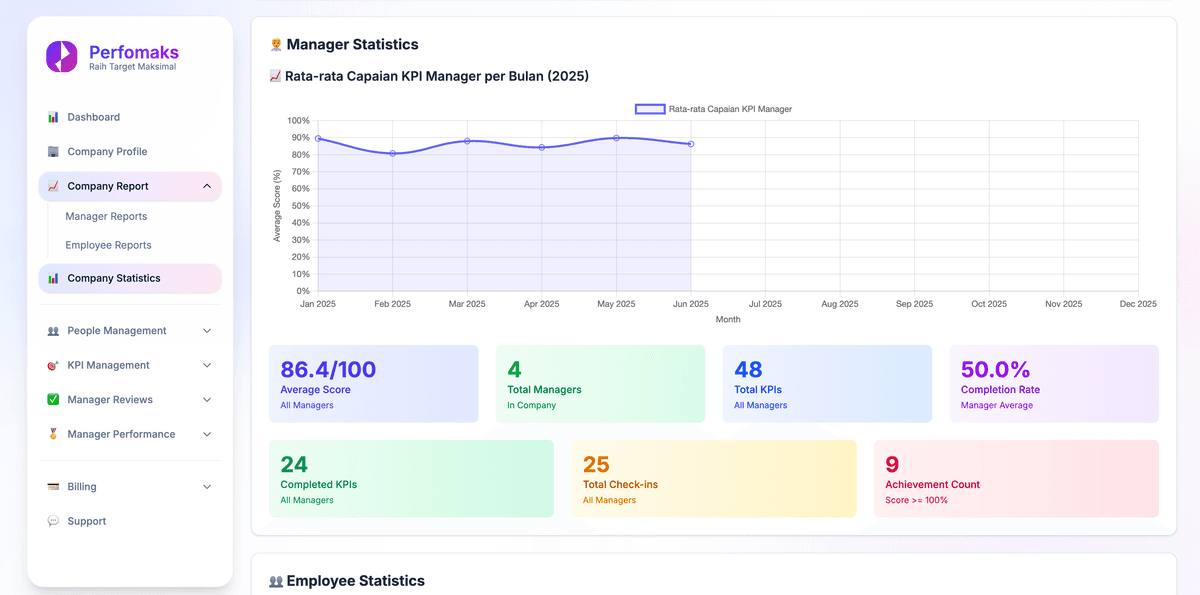
Task: Click the Dashboard bar chart icon
Action: coord(53,118)
